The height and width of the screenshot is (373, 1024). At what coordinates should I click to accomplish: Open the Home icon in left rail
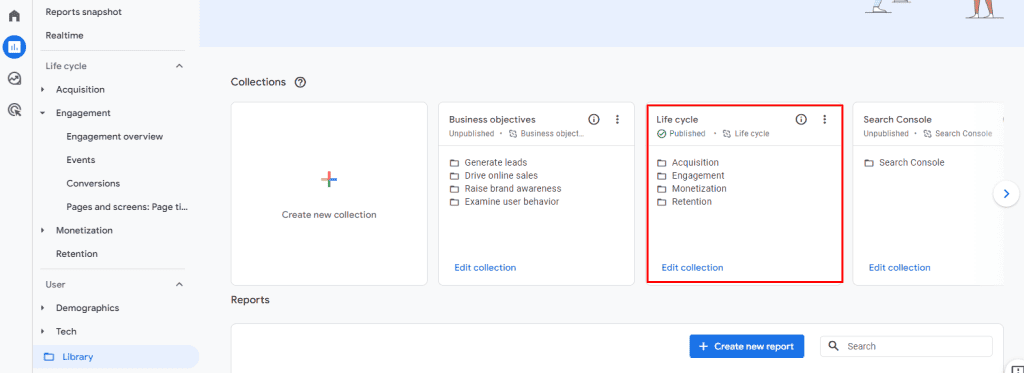click(14, 15)
